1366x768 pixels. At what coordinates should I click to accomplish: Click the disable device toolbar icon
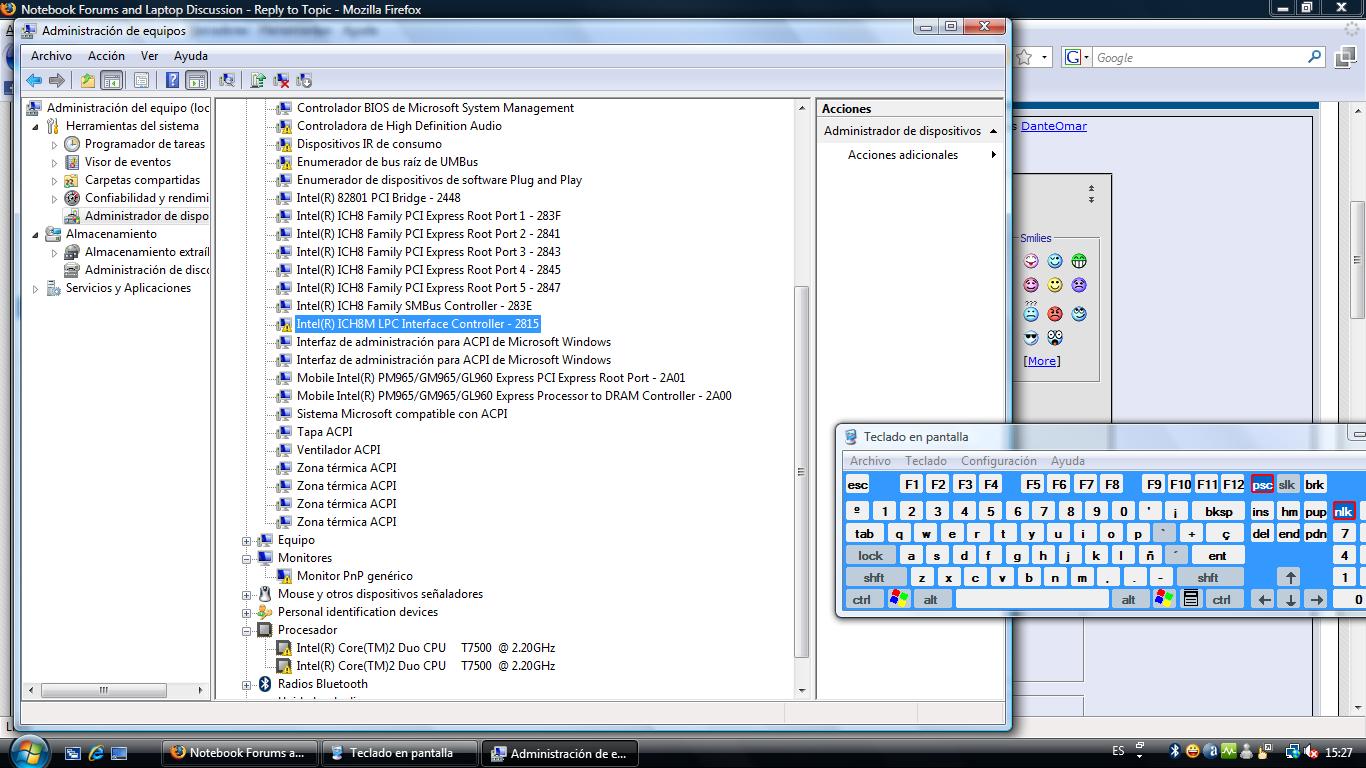click(305, 80)
